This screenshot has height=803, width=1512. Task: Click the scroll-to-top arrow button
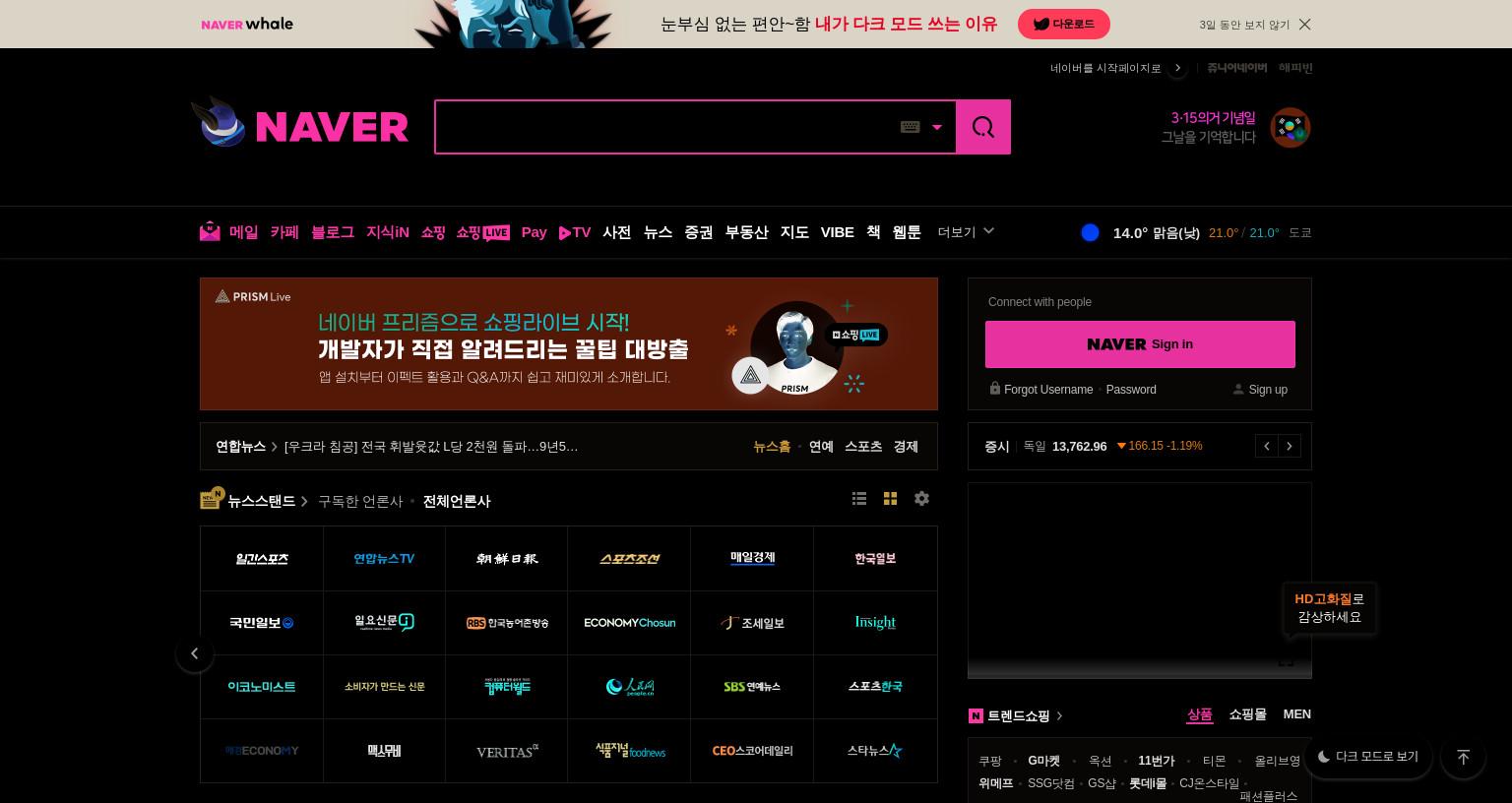point(1463,757)
